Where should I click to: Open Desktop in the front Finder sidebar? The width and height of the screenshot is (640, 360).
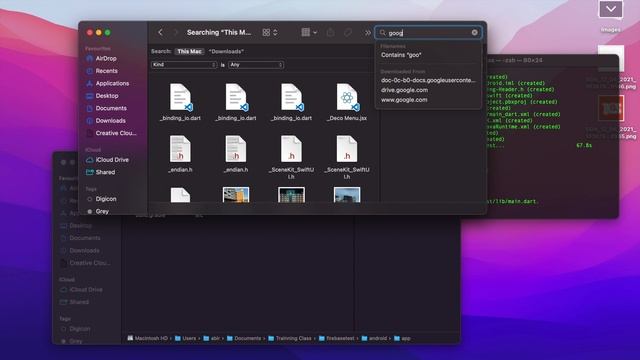(107, 96)
